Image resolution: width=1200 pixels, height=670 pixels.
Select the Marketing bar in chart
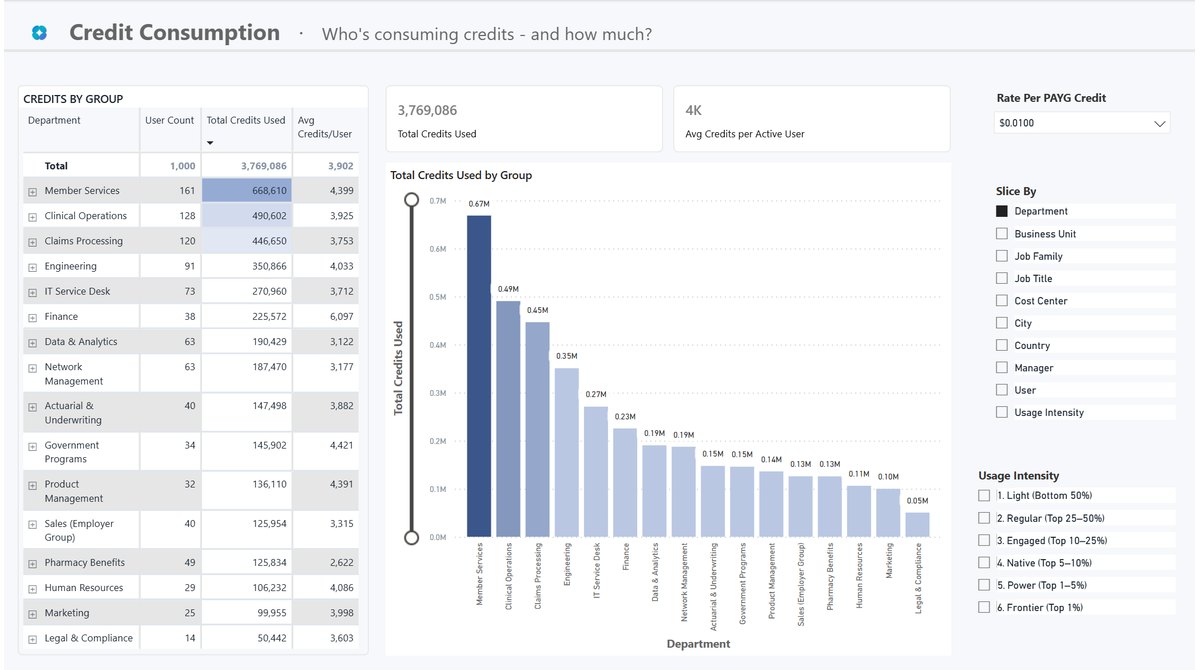pos(888,513)
